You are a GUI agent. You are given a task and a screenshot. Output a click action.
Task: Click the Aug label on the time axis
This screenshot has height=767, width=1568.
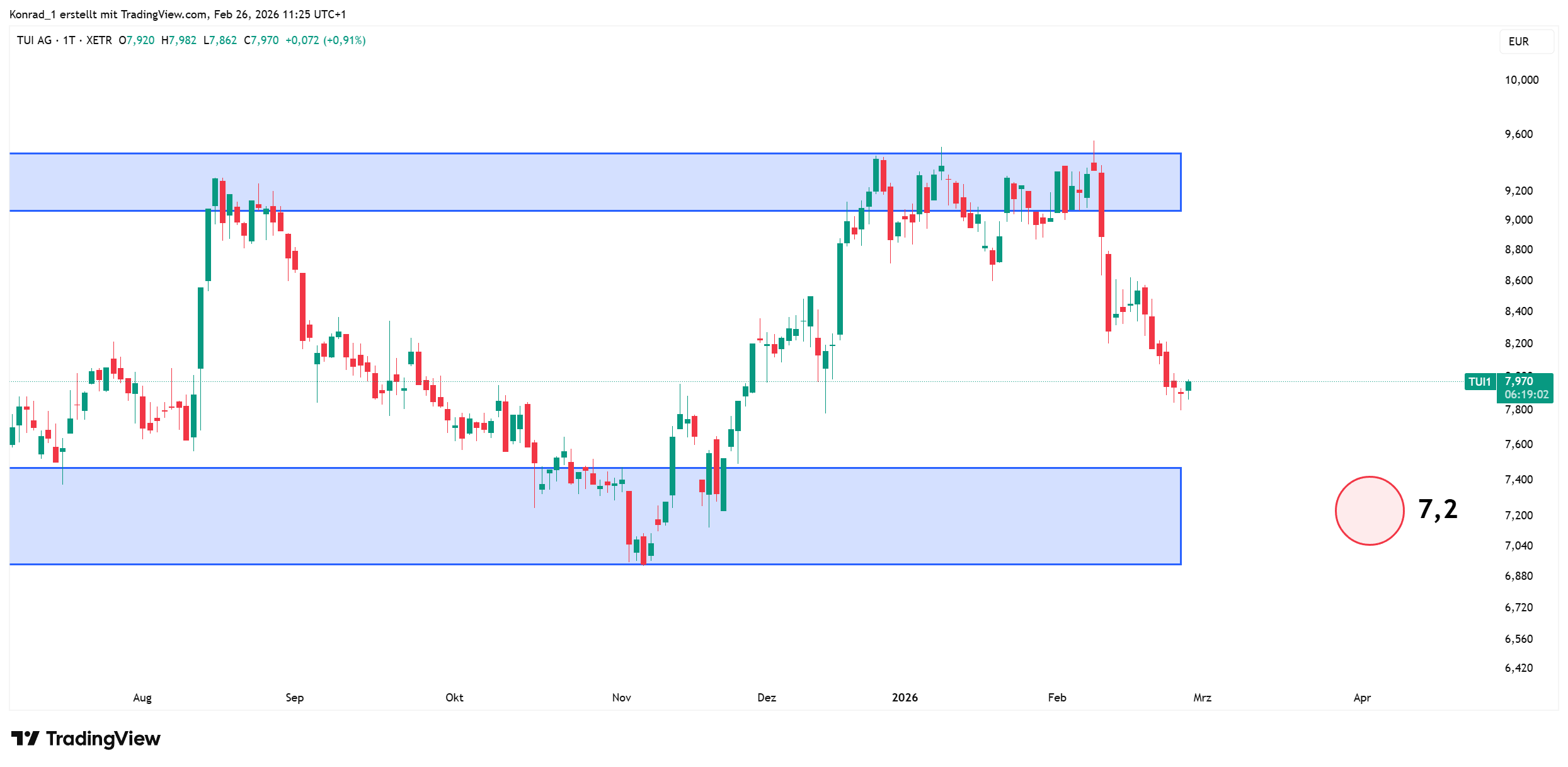click(x=142, y=698)
